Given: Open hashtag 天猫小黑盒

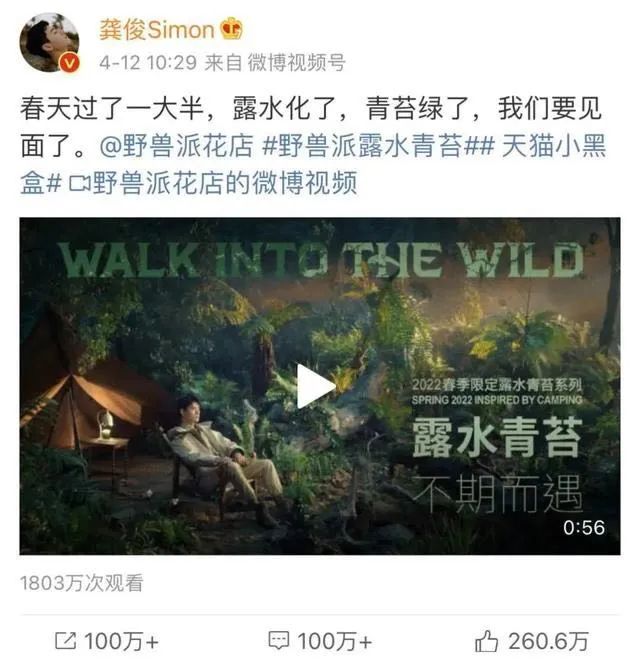Looking at the screenshot, I should tap(313, 165).
